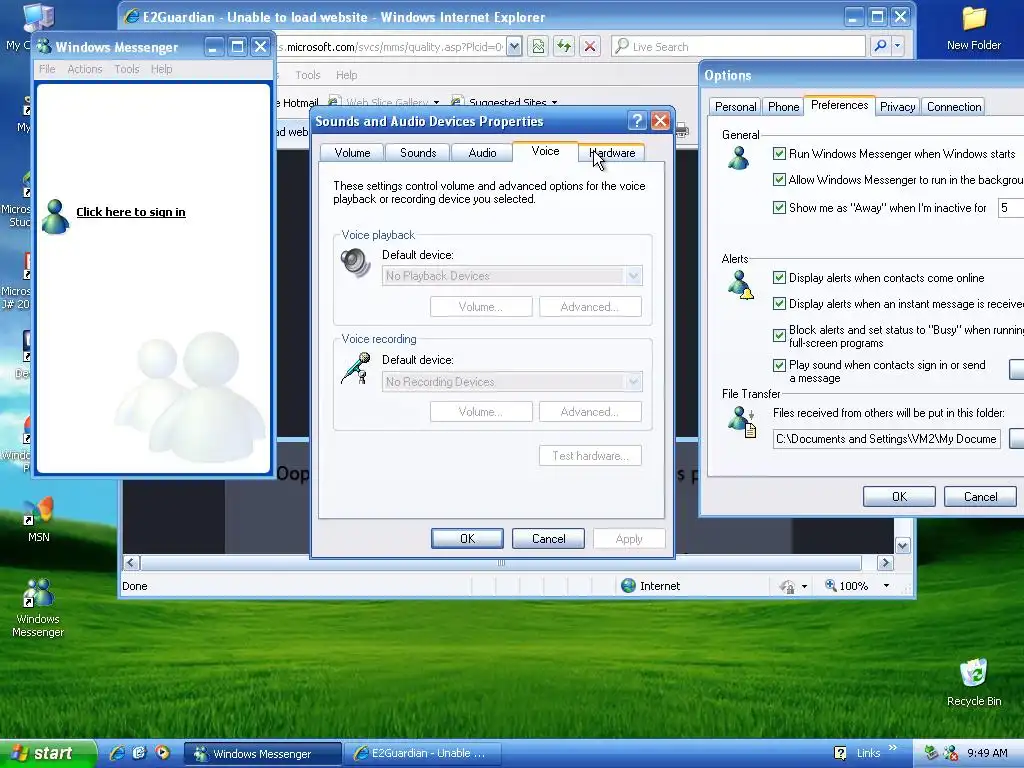
Task: Launch Internet Explorer from quick launch bar
Action: click(117, 753)
